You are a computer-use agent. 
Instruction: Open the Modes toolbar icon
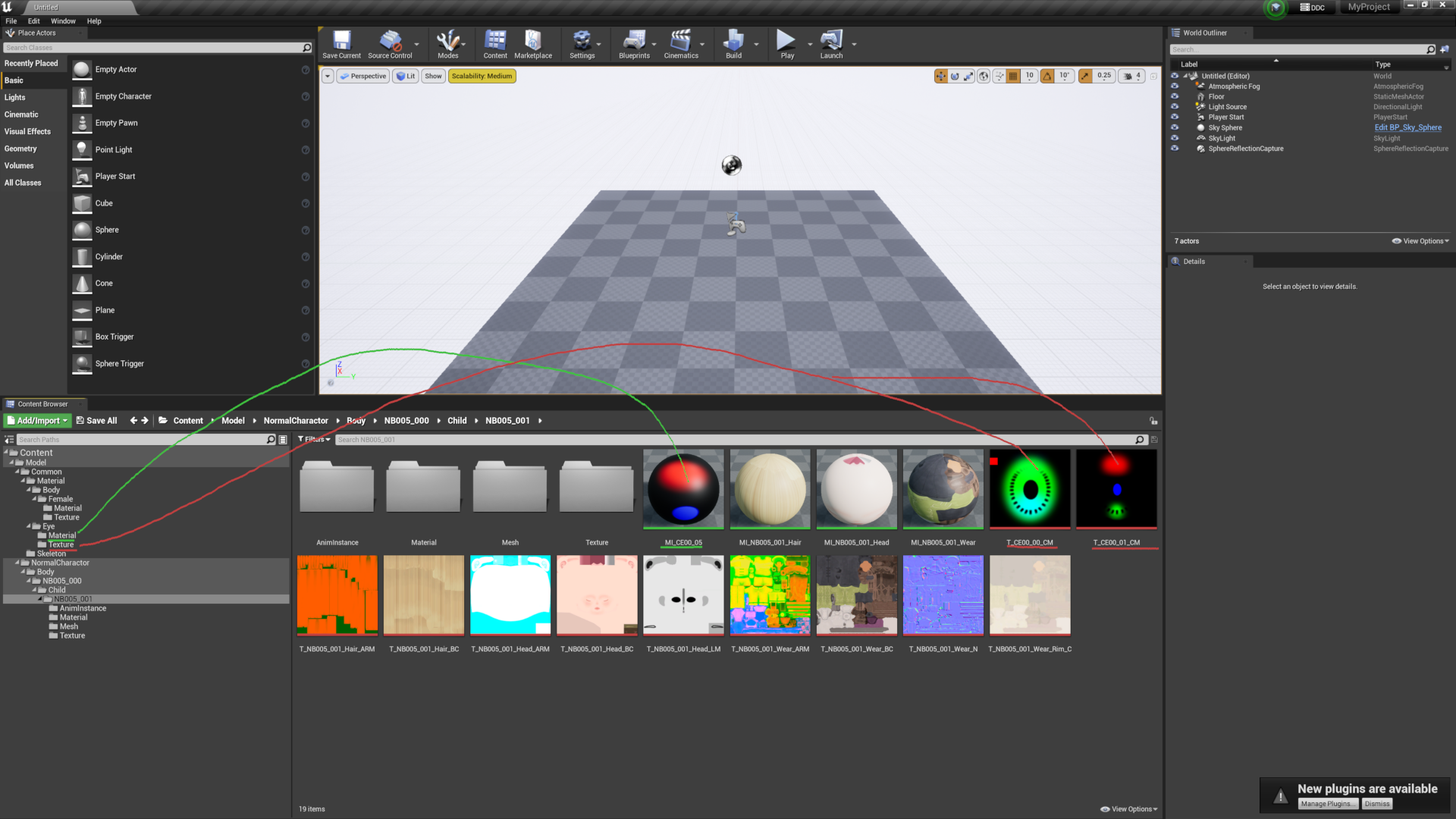(x=448, y=44)
